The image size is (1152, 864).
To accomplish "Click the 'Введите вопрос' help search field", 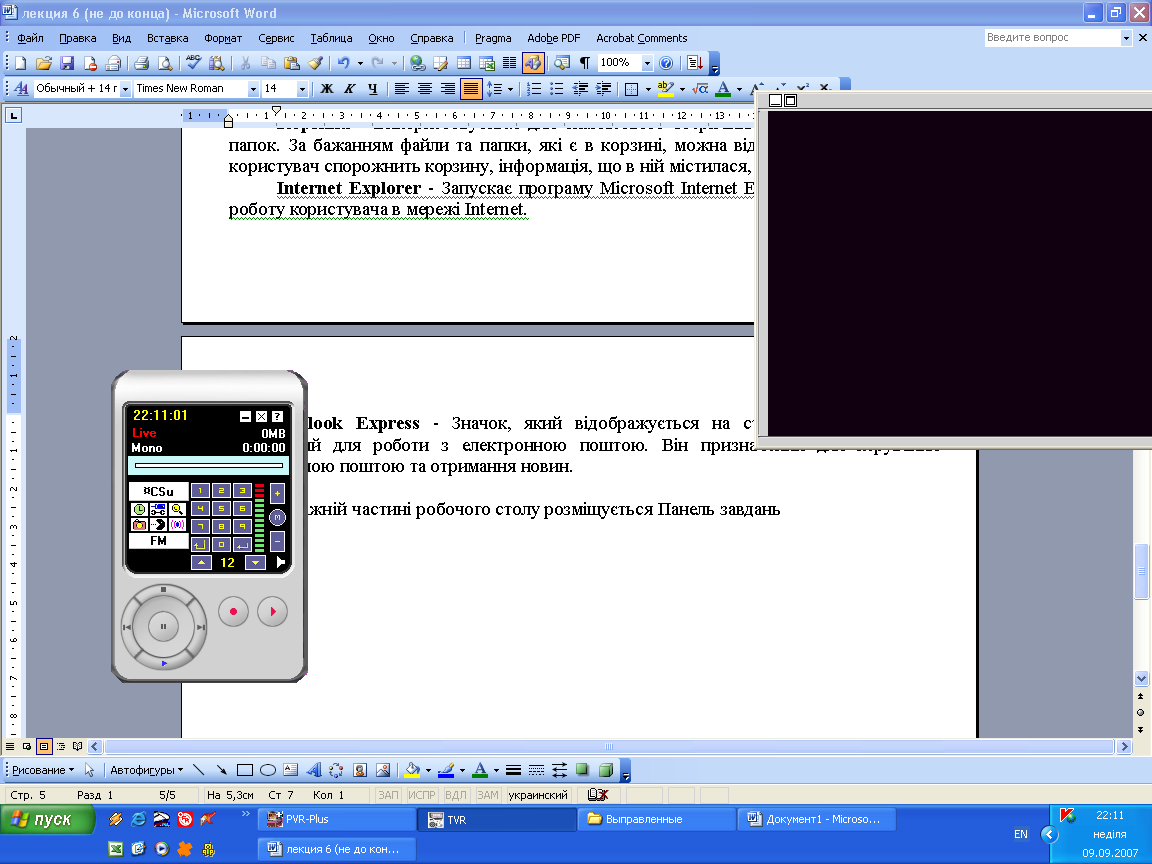I will [1052, 37].
